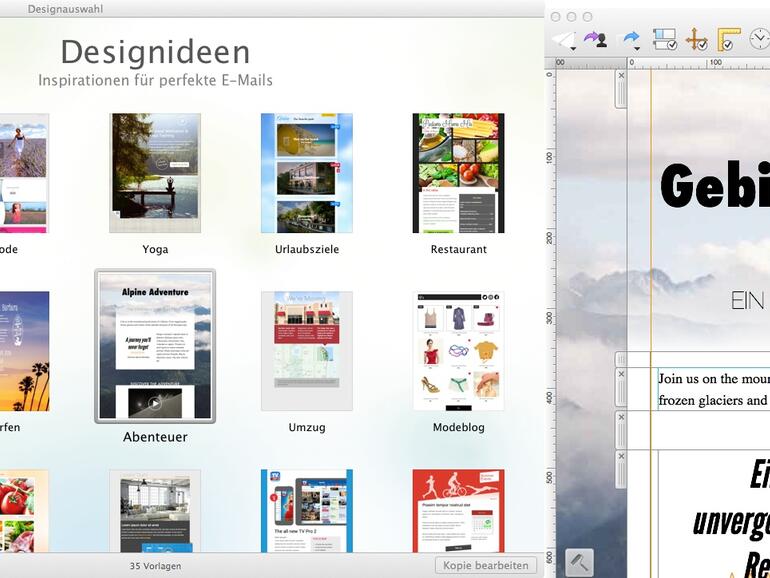Click the frozen glaciers text line
The image size is (770, 578).
point(714,400)
